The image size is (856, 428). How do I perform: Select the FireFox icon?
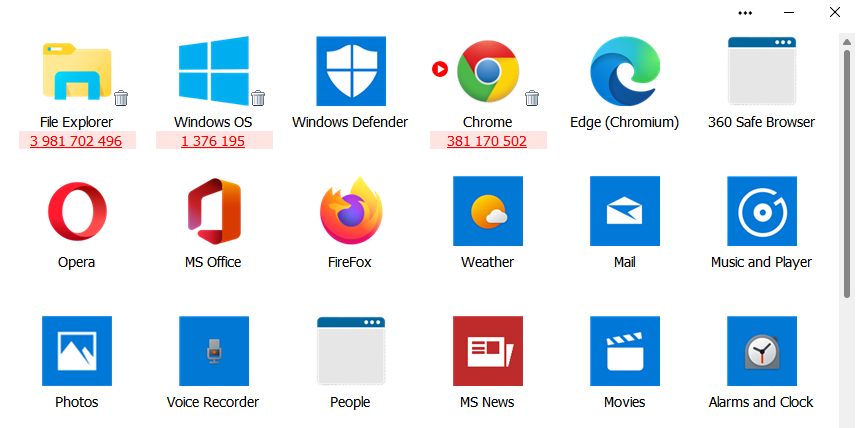pos(350,211)
